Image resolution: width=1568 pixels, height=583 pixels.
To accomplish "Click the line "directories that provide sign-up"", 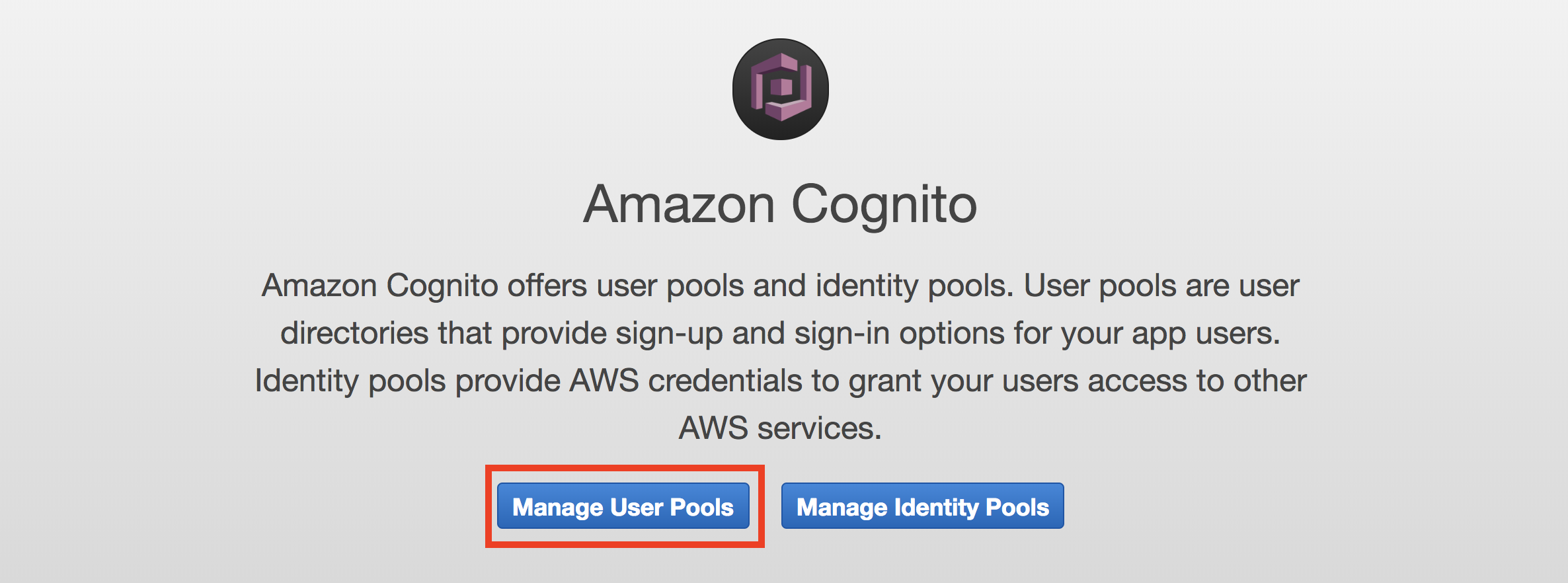I will click(781, 334).
